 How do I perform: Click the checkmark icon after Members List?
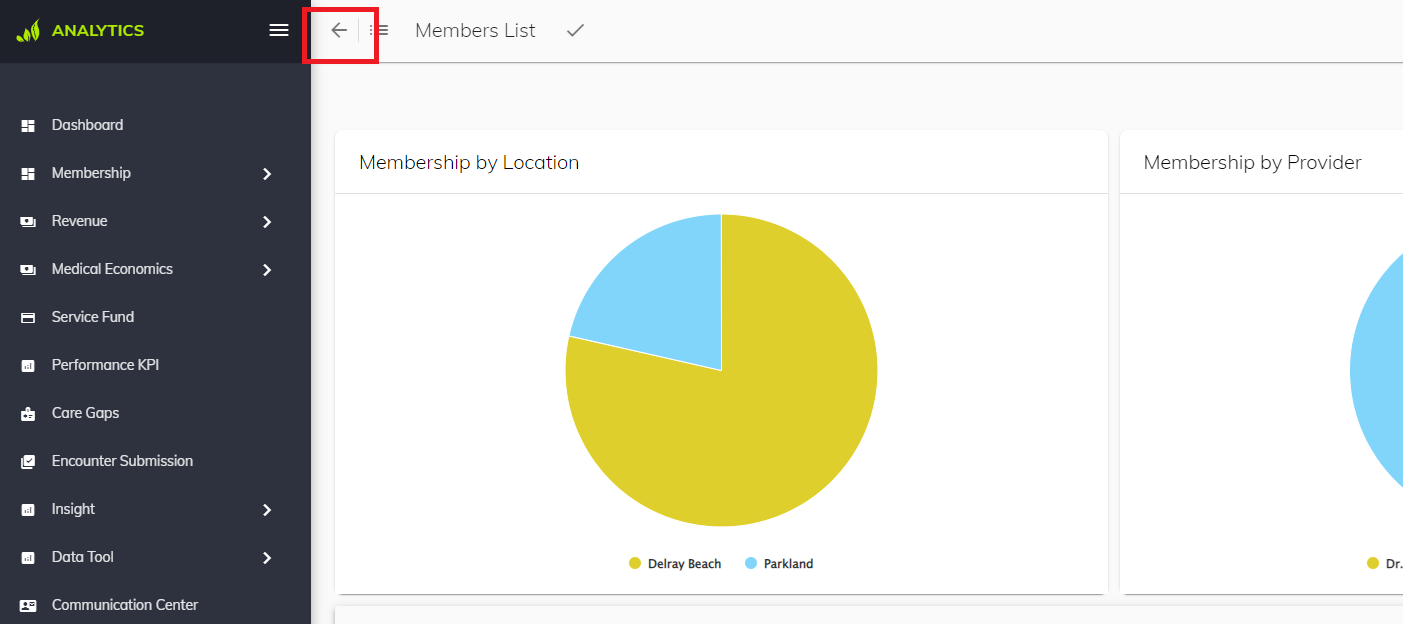(575, 30)
